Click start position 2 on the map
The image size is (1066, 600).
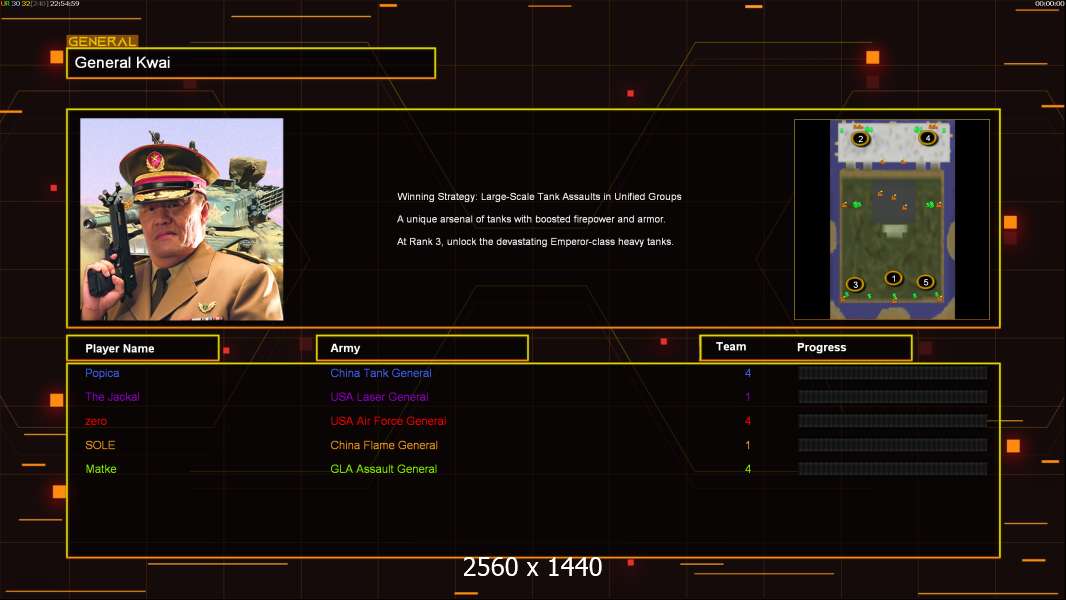click(861, 139)
